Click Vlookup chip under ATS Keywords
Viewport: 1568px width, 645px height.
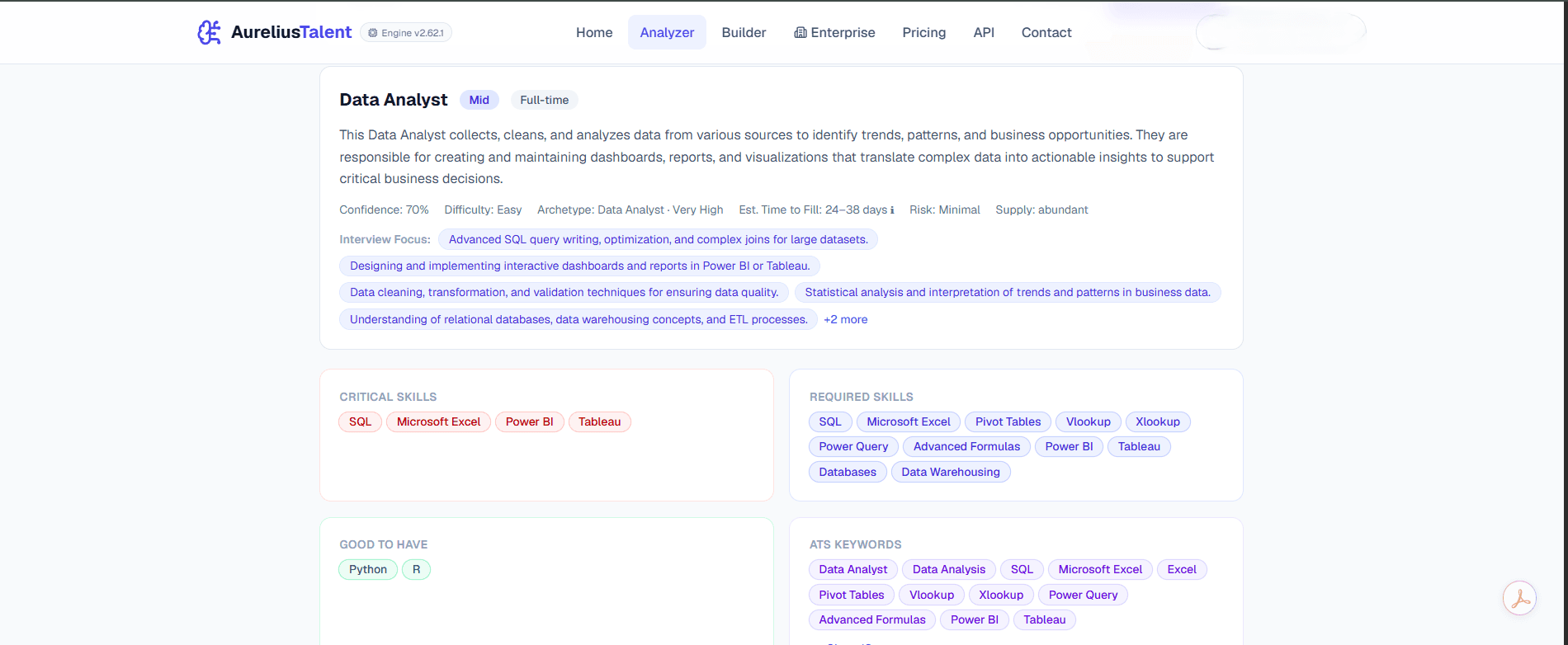tap(932, 595)
